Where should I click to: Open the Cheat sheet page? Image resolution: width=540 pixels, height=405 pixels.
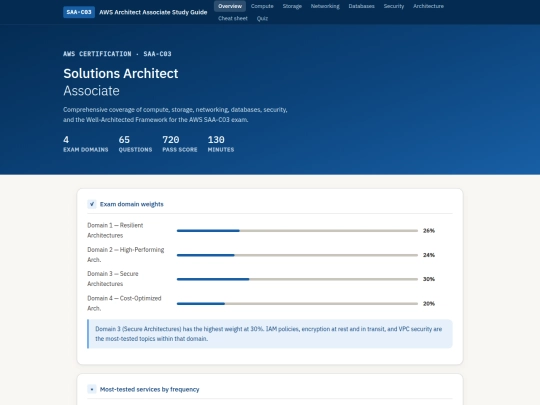pos(233,19)
